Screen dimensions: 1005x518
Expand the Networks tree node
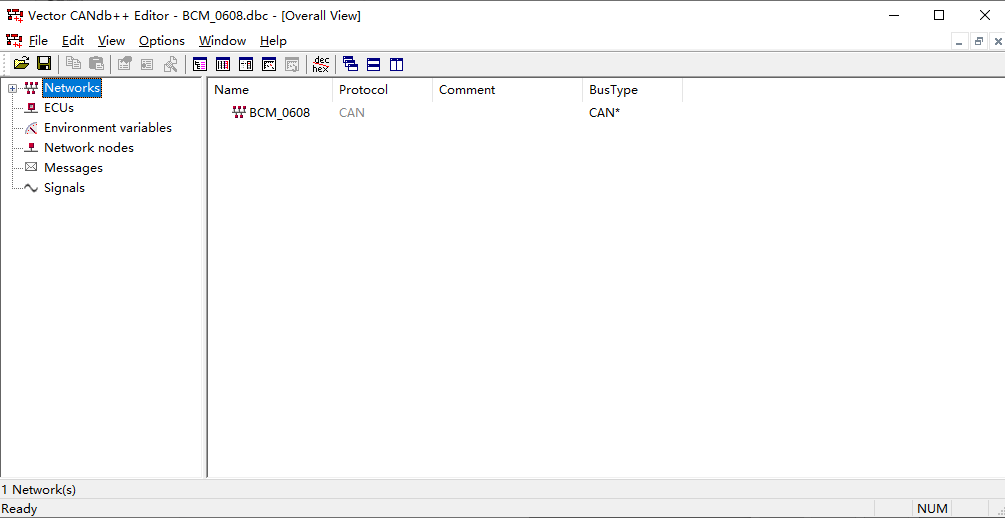coord(12,88)
